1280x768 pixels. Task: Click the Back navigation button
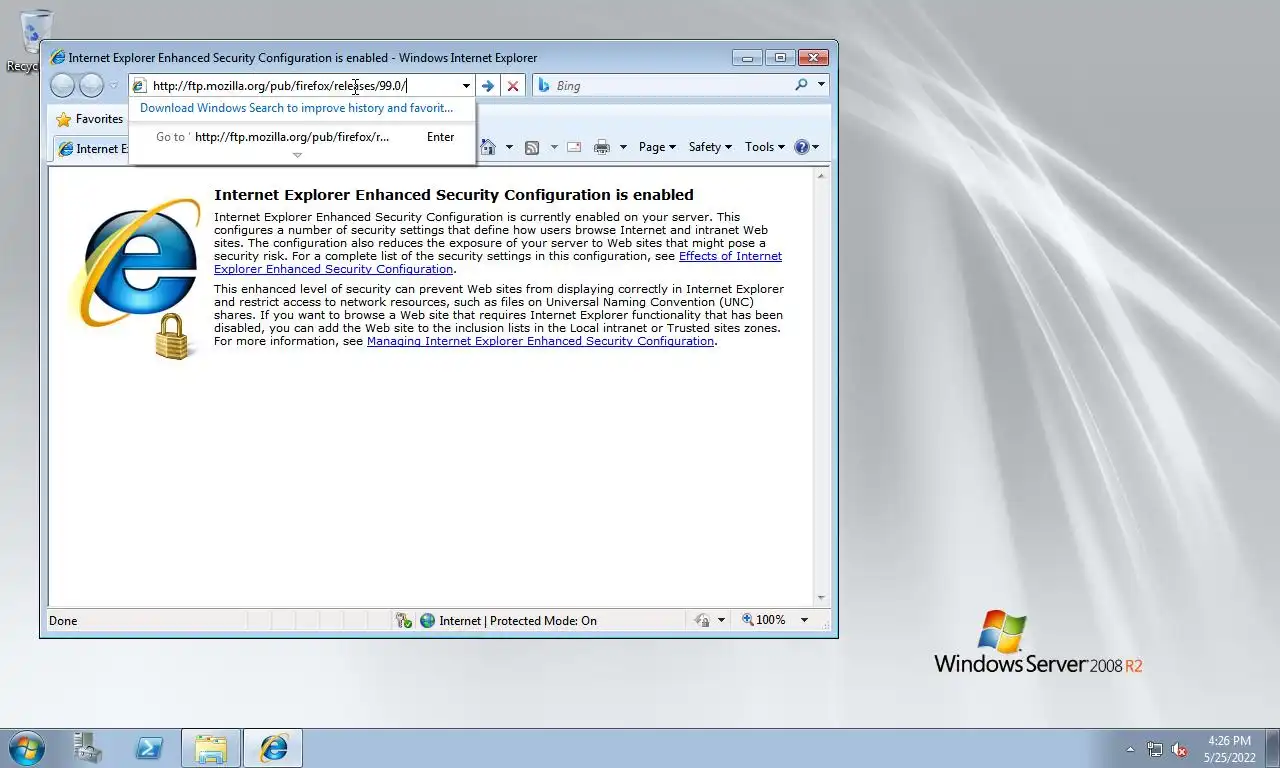[62, 85]
